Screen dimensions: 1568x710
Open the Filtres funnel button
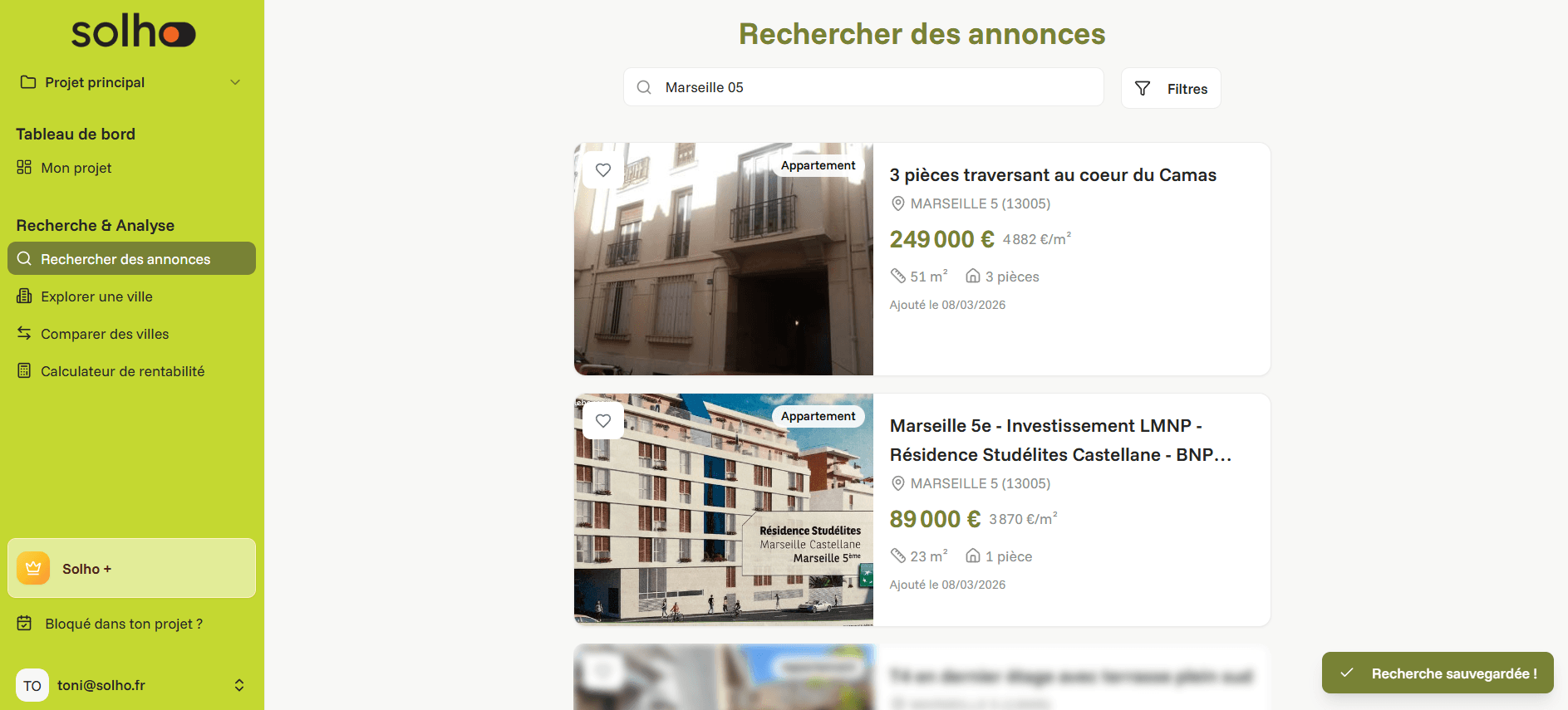tap(1171, 88)
